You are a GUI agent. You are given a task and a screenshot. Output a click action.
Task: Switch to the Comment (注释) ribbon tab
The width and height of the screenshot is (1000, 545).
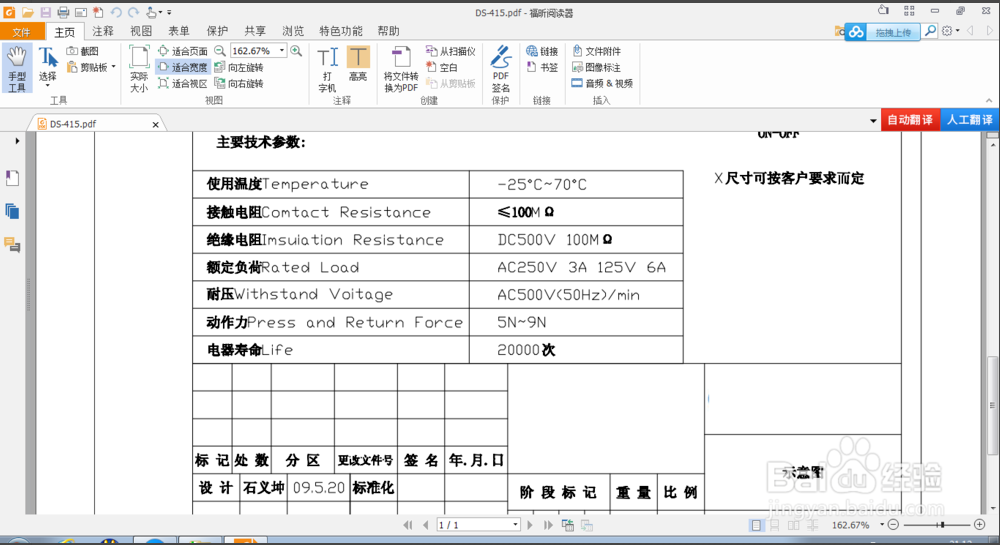point(103,31)
